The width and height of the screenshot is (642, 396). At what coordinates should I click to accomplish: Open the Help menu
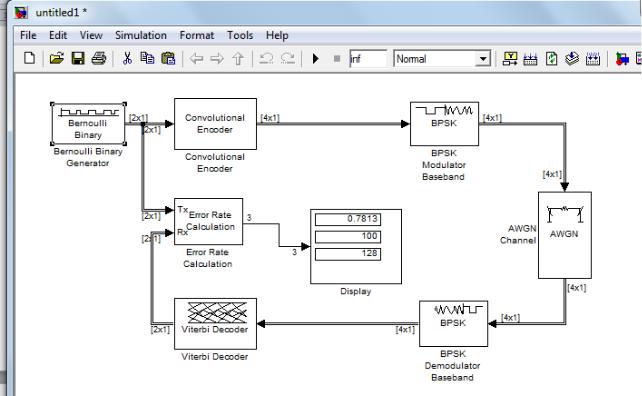click(x=277, y=35)
